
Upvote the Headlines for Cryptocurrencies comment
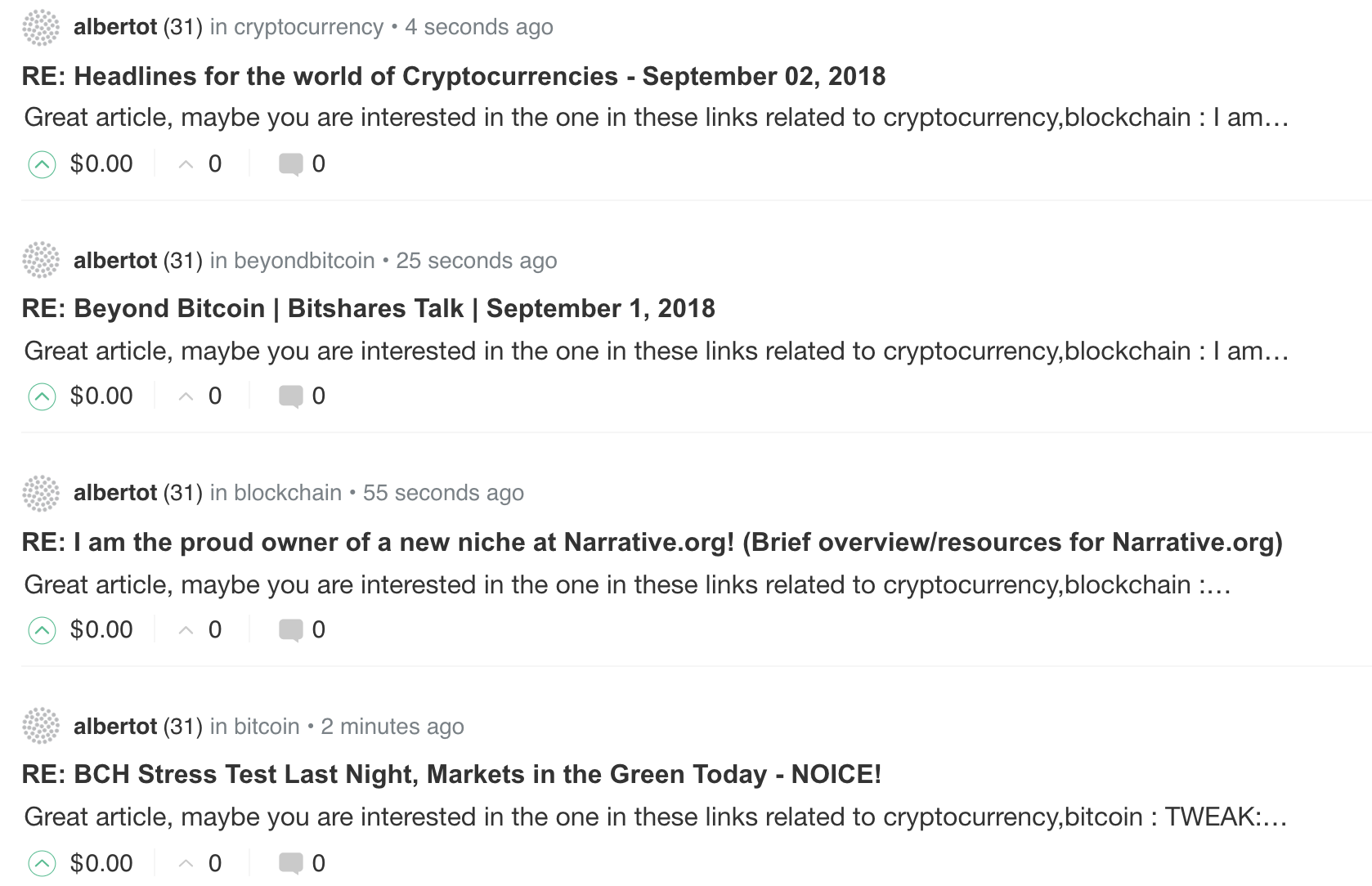43,163
